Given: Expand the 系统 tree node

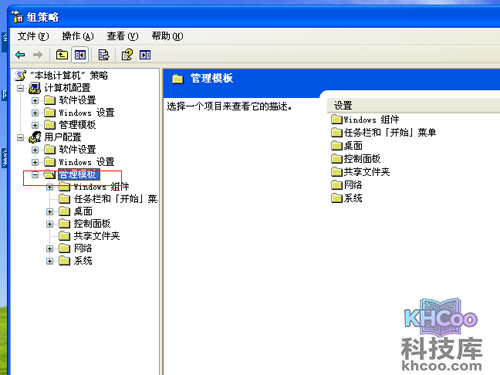Looking at the screenshot, I should point(50,261).
